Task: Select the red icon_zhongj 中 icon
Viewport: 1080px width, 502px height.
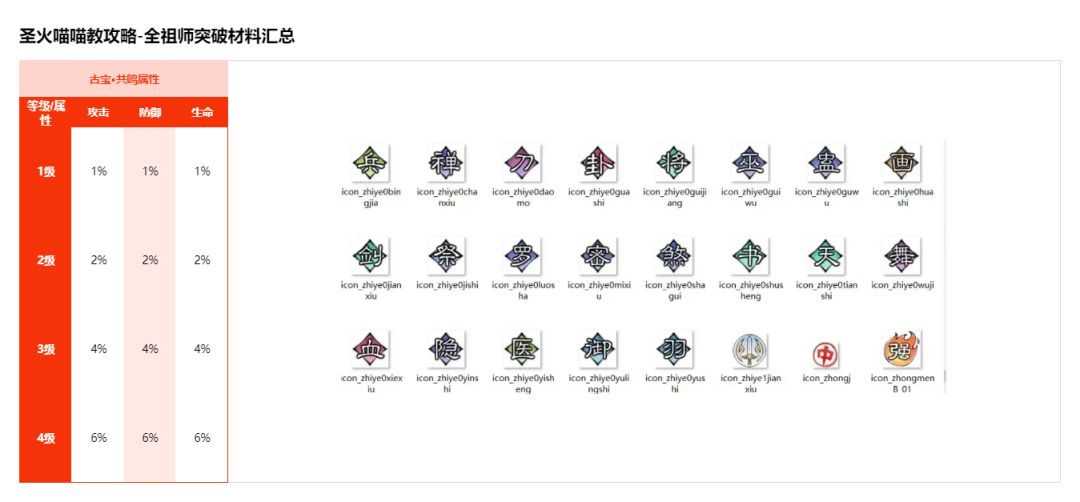Action: [x=826, y=353]
